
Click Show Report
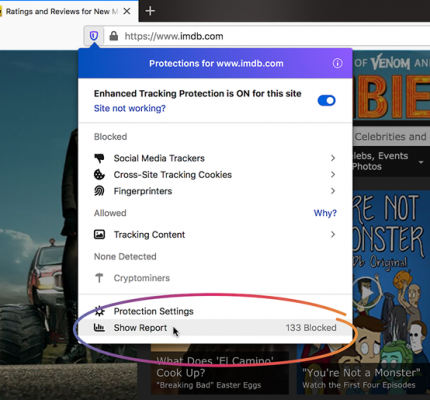tap(215, 328)
